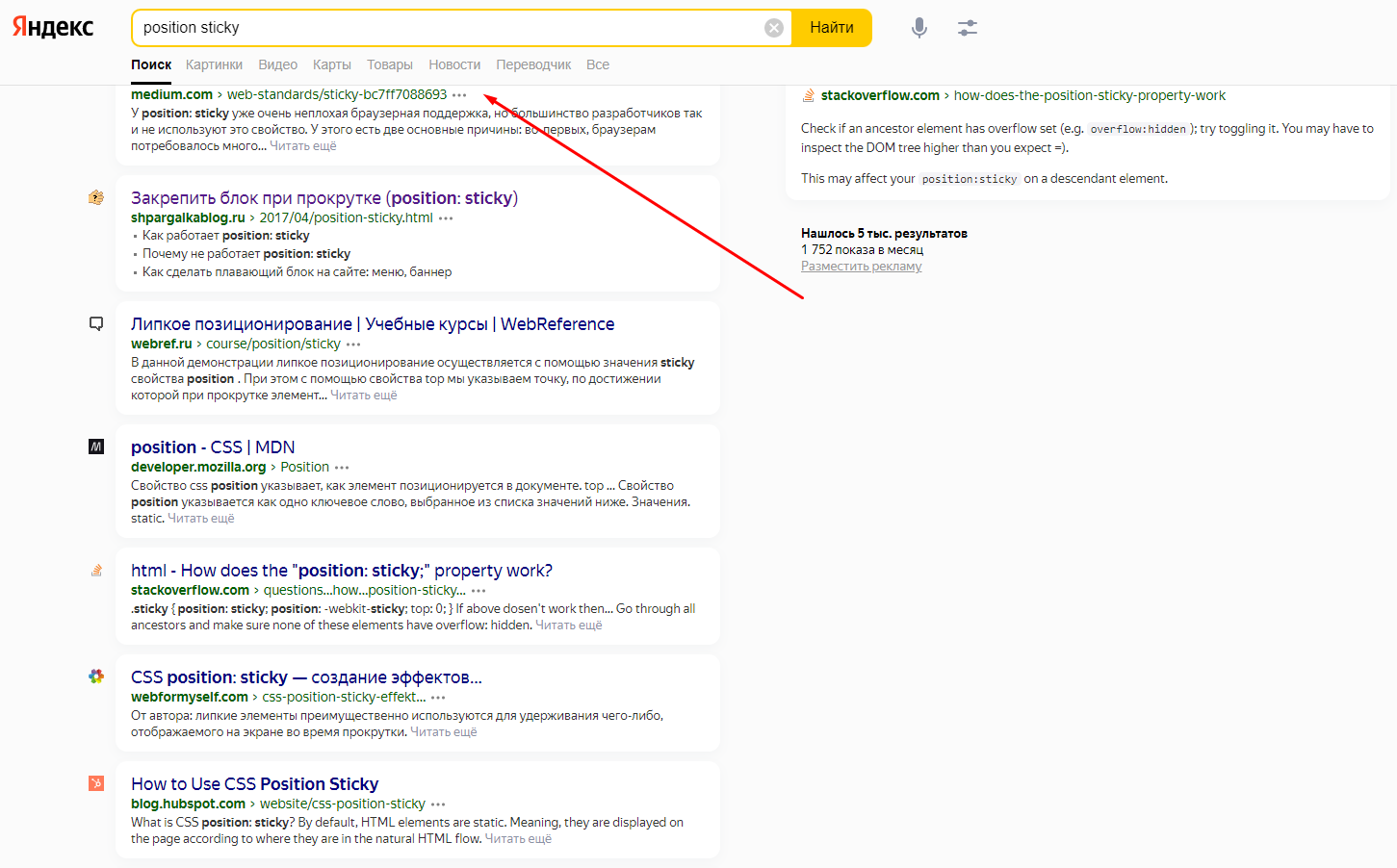Start voice search with the microphone icon
1397x868 pixels.
point(919,28)
